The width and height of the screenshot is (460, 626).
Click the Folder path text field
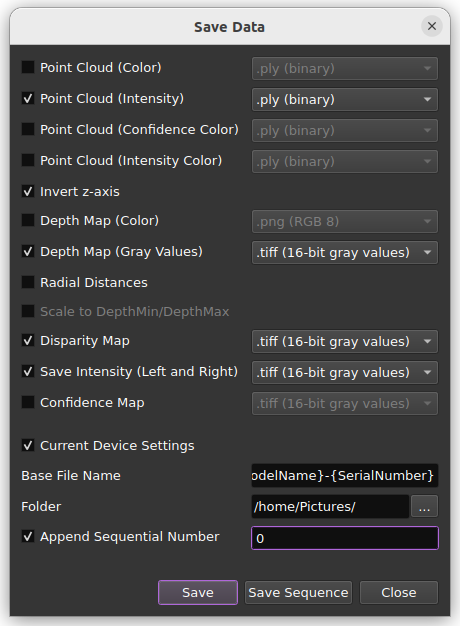click(330, 507)
